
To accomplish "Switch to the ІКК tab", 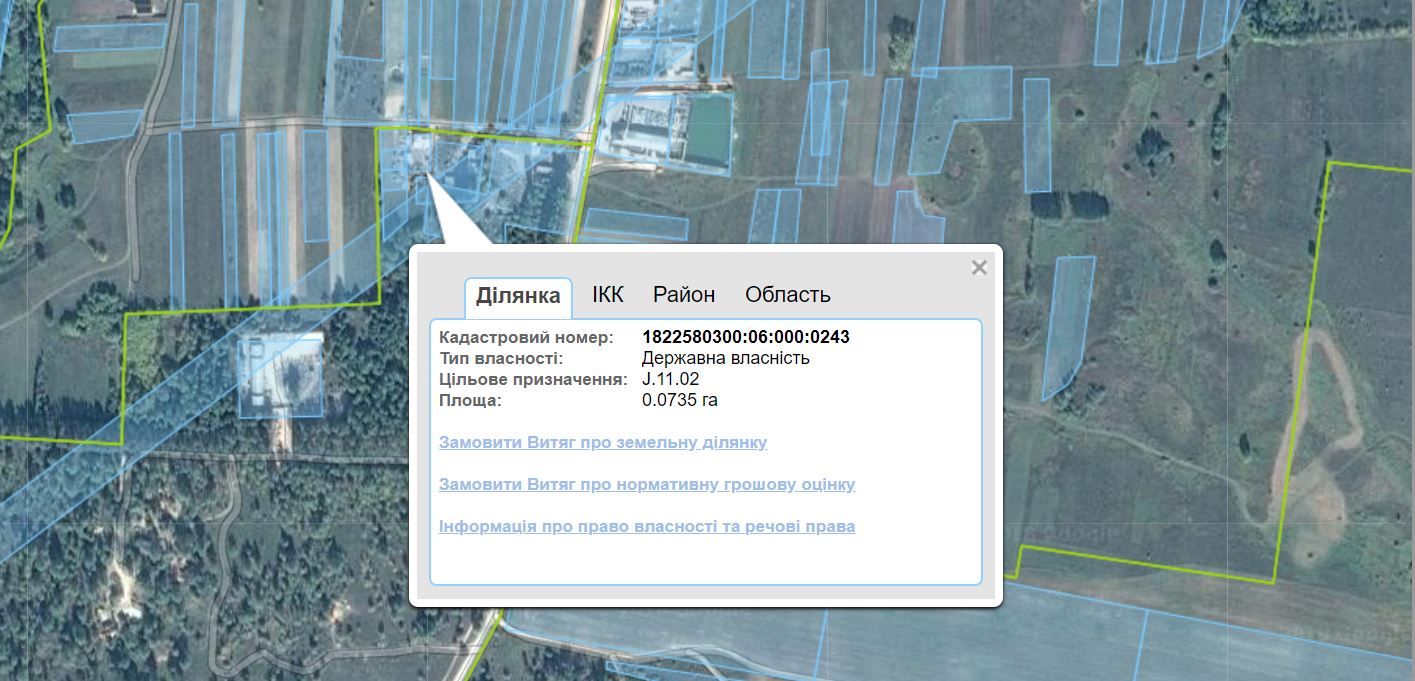I will [x=607, y=295].
